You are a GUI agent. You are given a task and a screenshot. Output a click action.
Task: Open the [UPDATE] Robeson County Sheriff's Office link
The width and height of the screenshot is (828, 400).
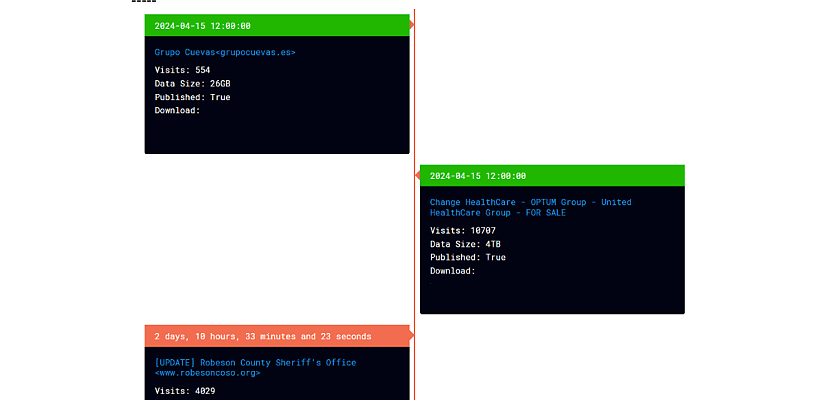coord(255,368)
